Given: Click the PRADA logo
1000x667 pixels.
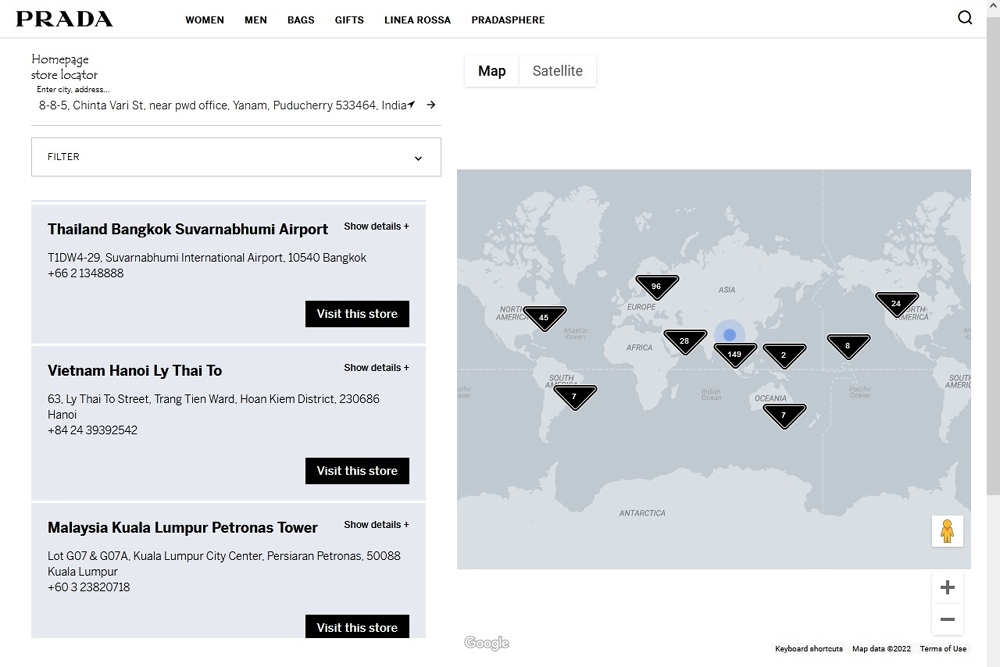Looking at the screenshot, I should click(x=63, y=17).
